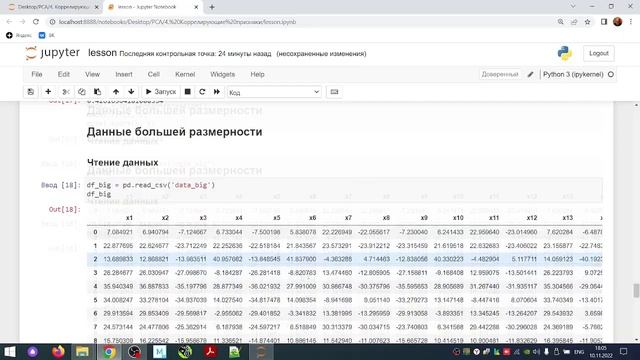Click the x1 column header

(129, 218)
